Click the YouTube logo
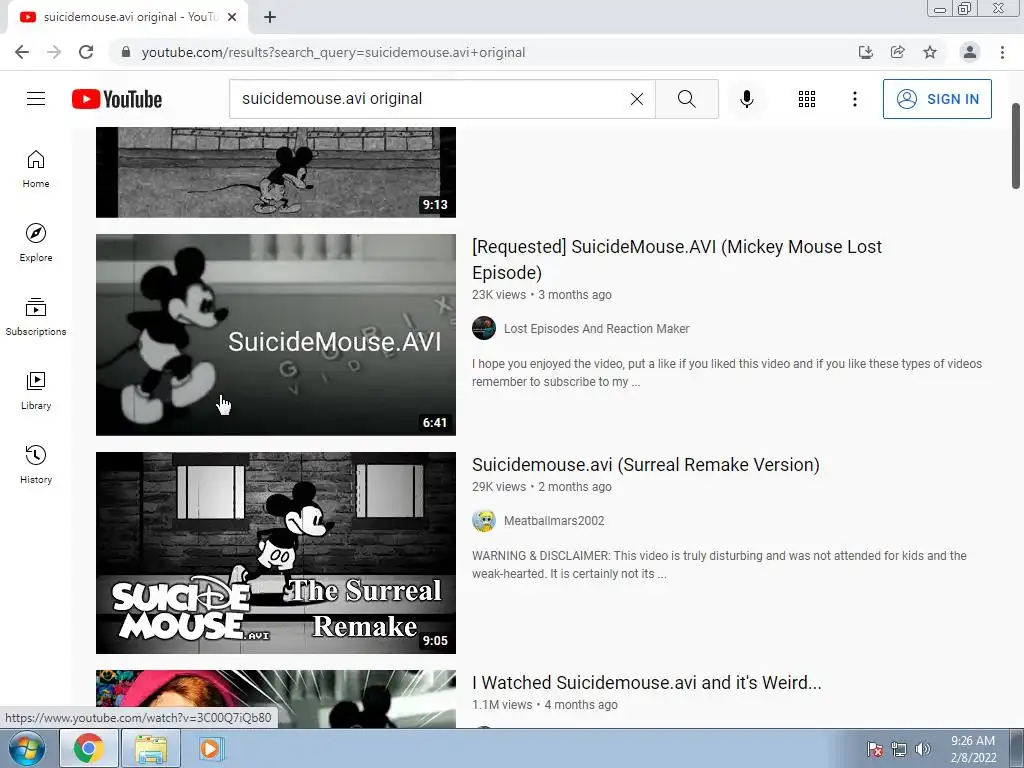 click(117, 99)
